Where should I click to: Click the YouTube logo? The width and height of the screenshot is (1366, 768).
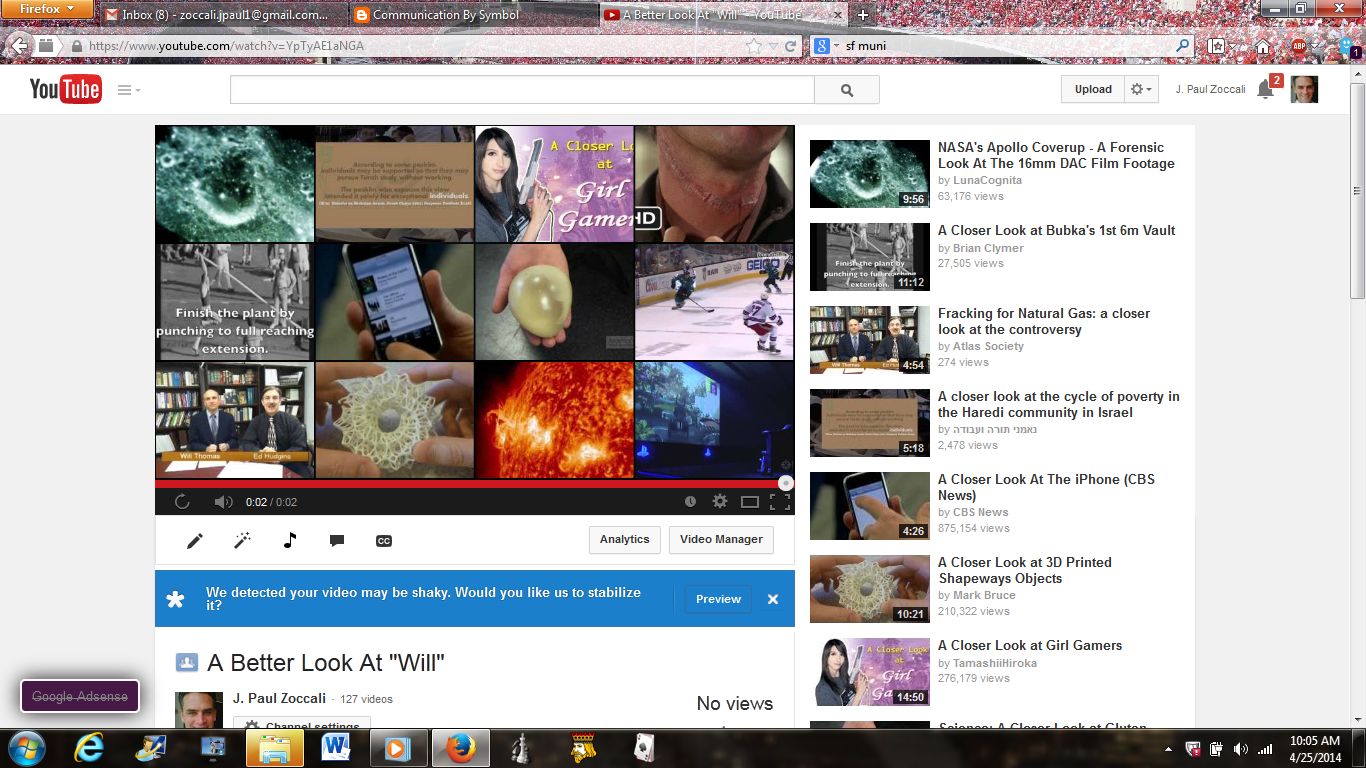(x=65, y=89)
